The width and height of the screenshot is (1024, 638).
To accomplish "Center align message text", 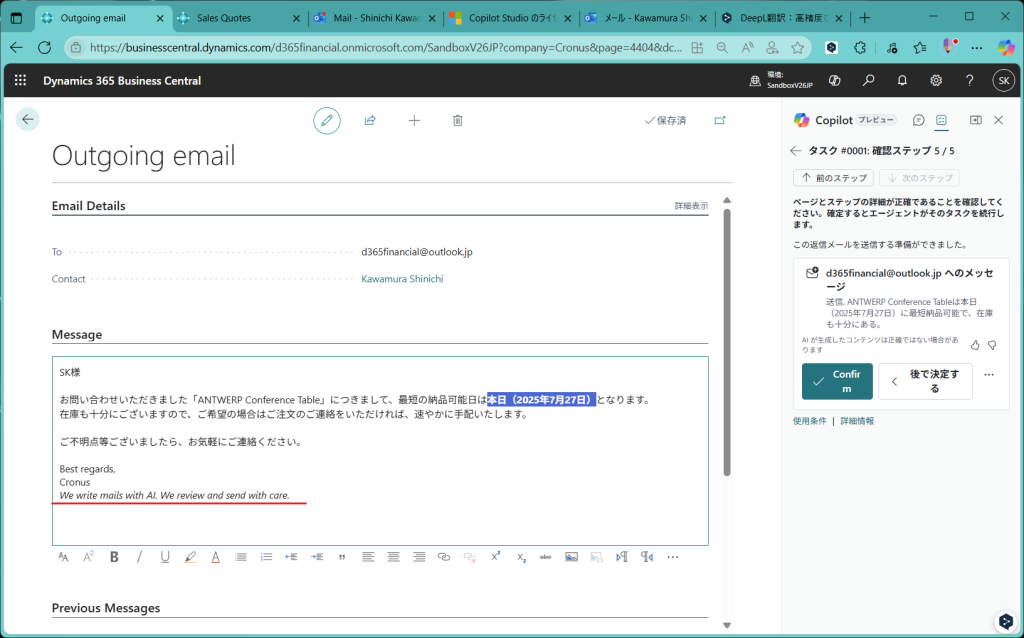I will (393, 557).
